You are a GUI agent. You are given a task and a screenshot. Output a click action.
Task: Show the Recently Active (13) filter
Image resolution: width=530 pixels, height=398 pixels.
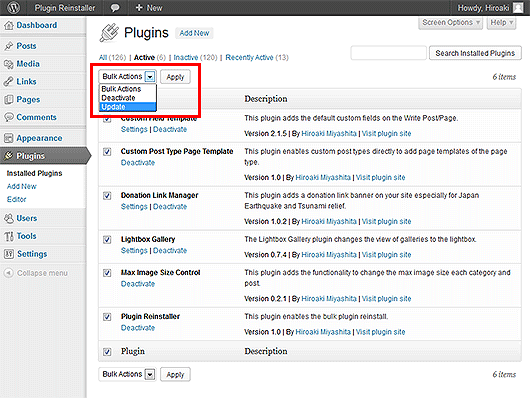coord(257,57)
